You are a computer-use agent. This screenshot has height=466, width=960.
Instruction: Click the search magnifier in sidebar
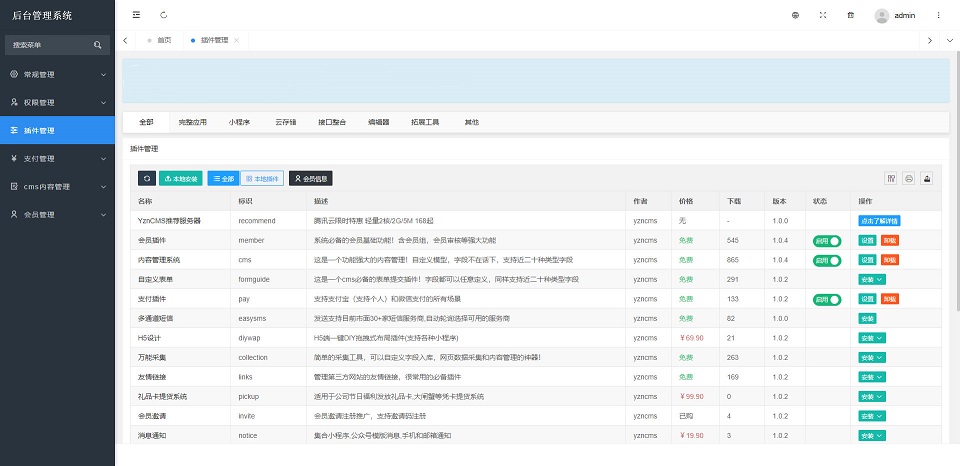(x=98, y=45)
